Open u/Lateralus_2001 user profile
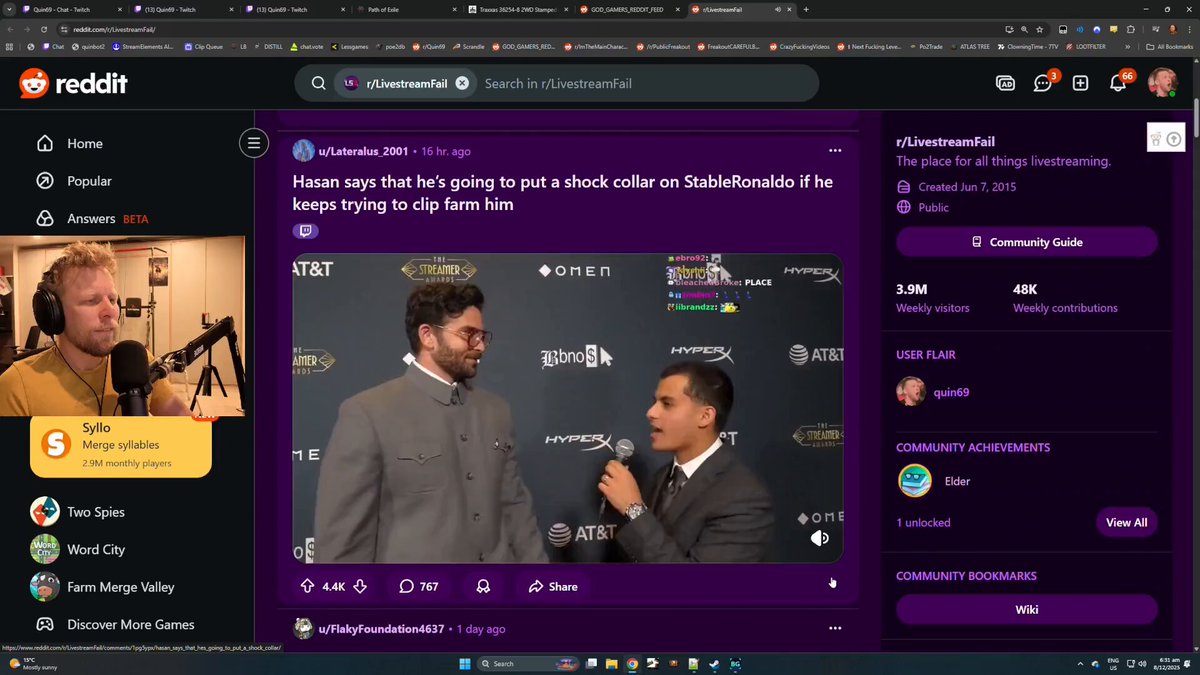Viewport: 1200px width, 675px height. (x=363, y=151)
